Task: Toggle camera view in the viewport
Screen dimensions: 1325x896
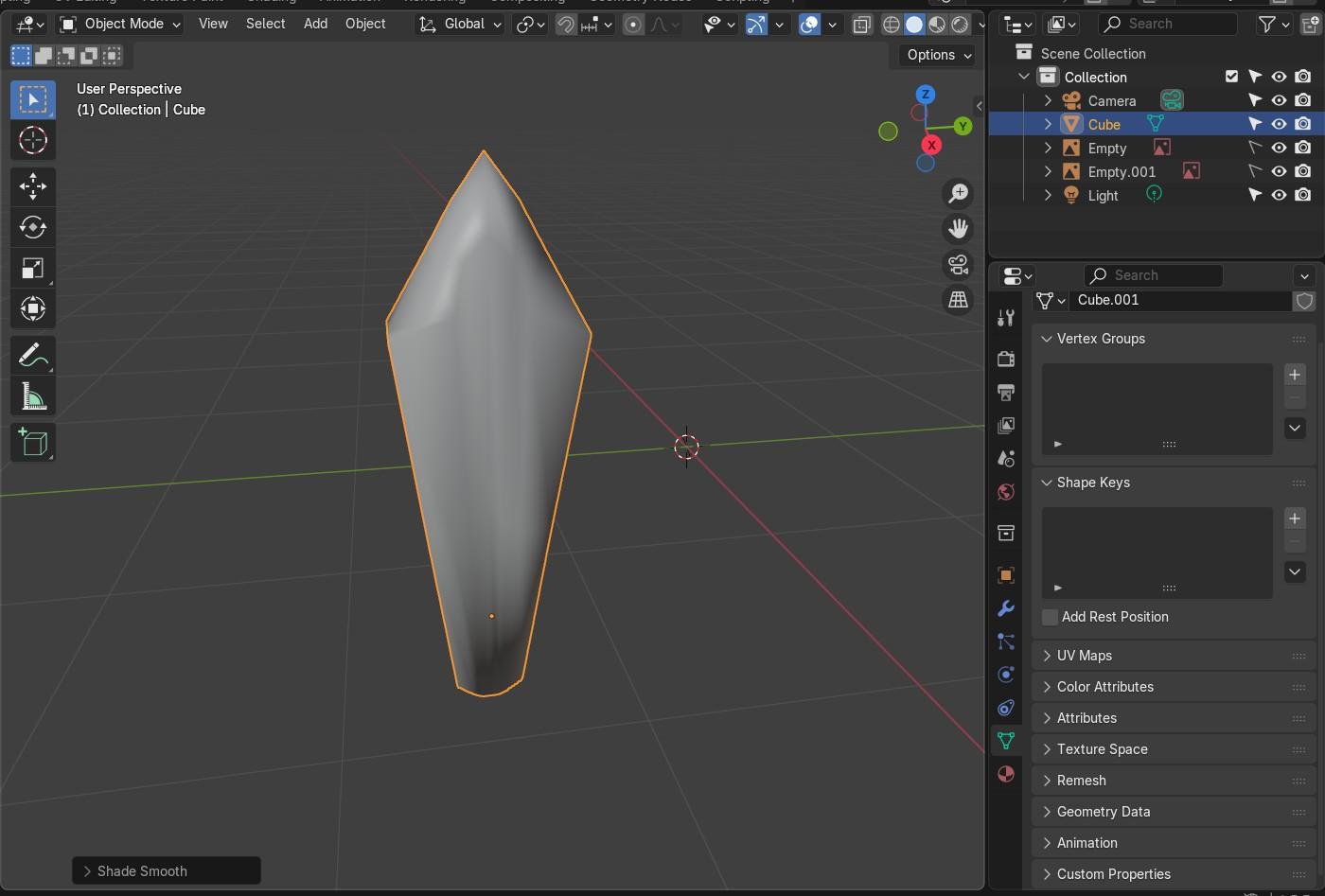Action: [x=958, y=265]
